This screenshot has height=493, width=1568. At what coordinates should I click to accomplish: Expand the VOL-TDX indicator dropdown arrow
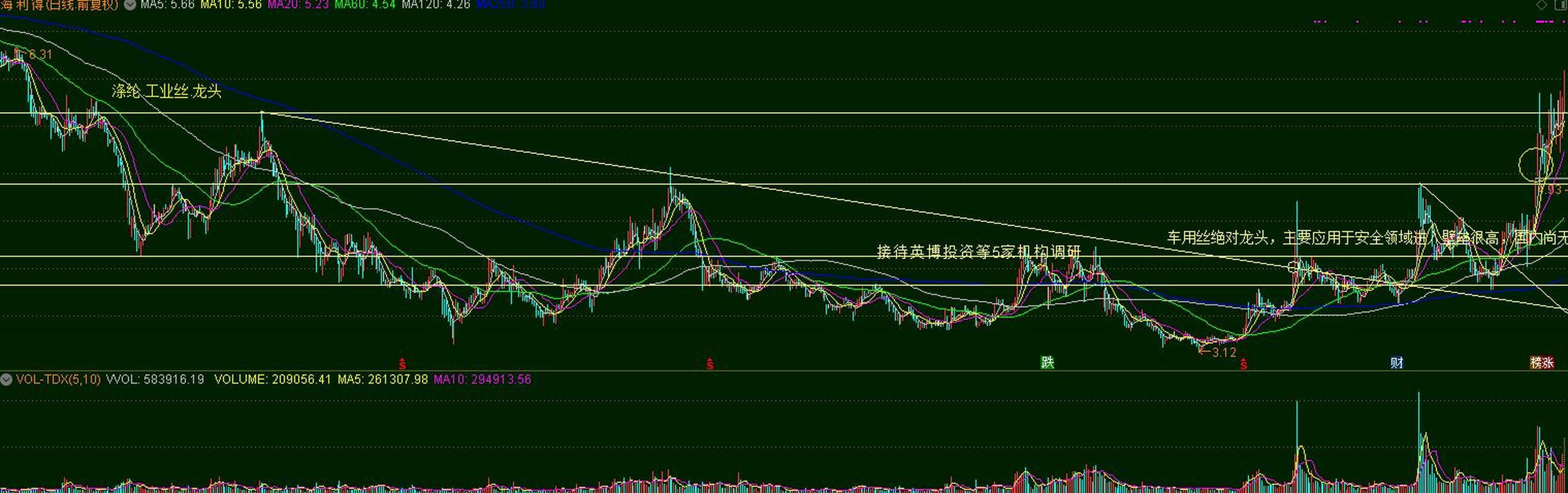tap(6, 380)
